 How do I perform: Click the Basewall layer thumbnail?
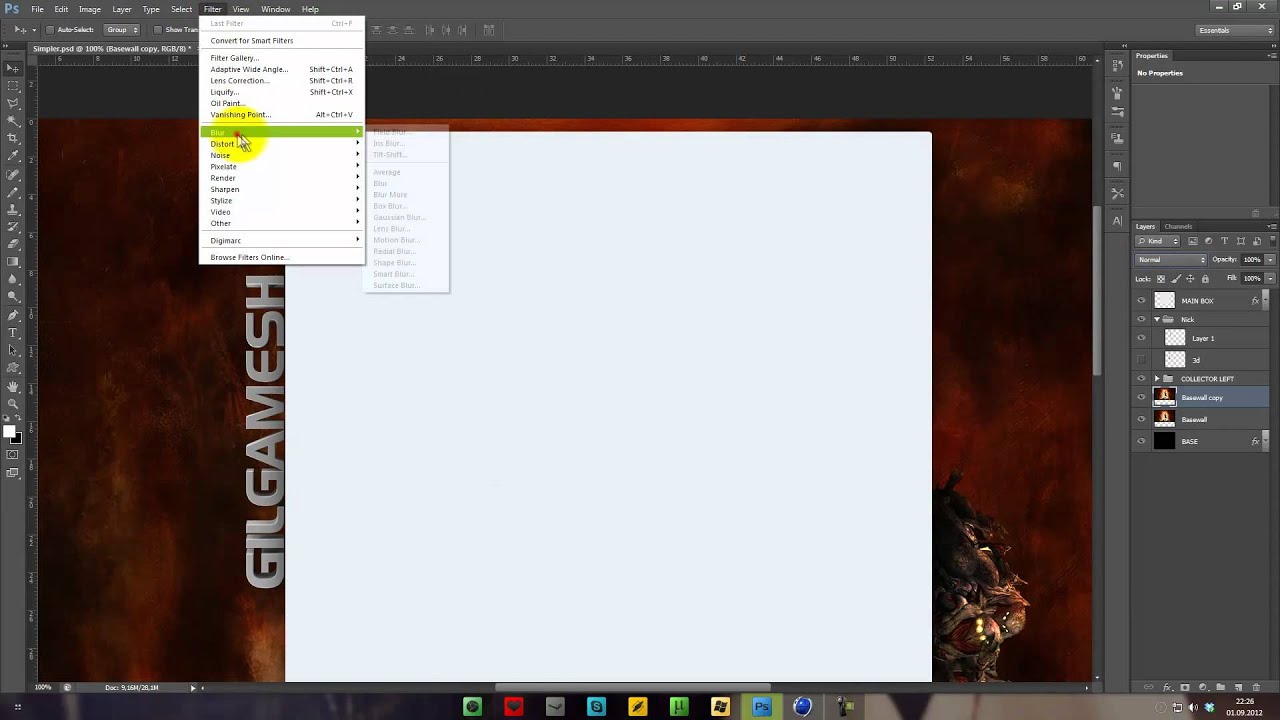click(x=1164, y=419)
